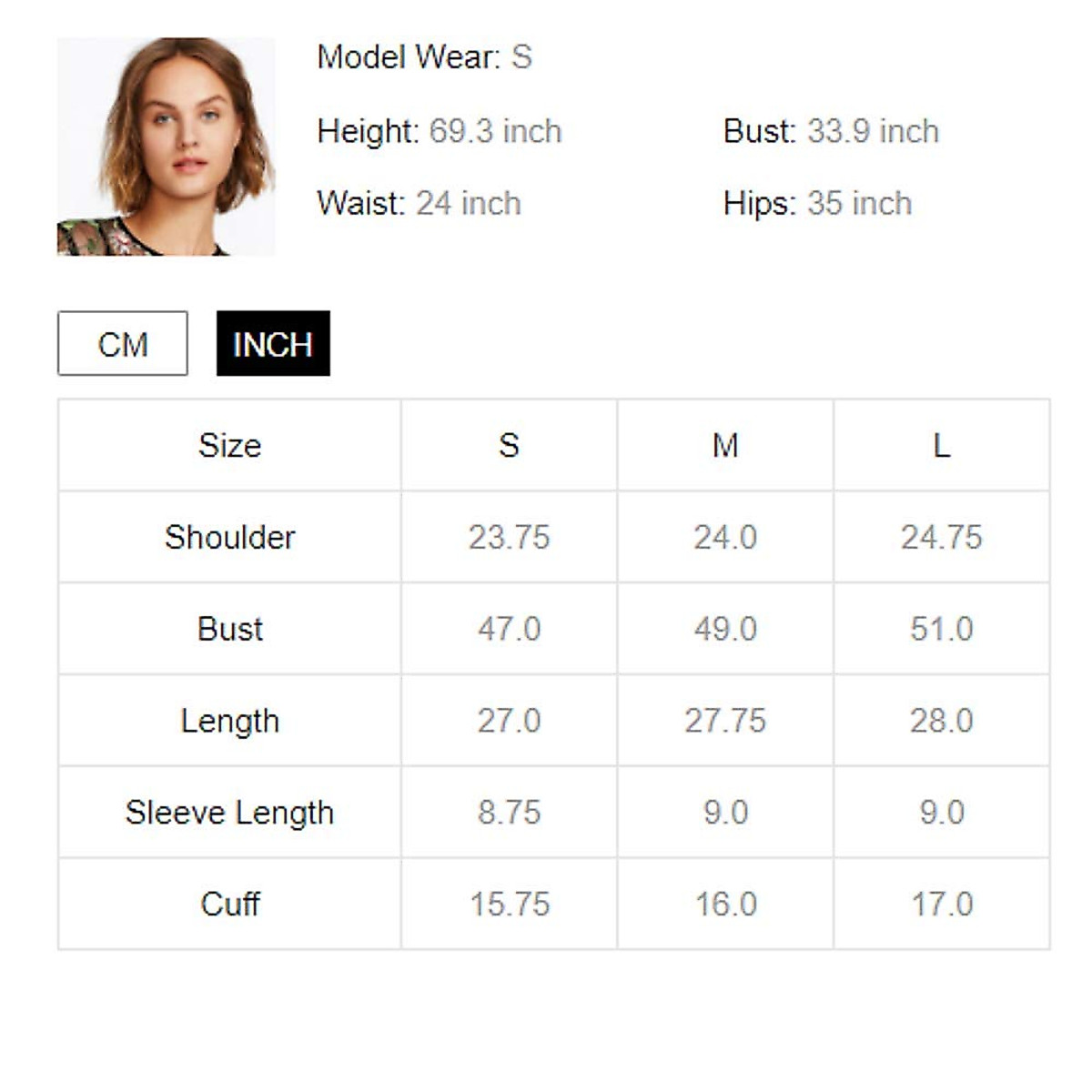The height and width of the screenshot is (1092, 1092).
Task: Click the S size column header
Action: [509, 445]
